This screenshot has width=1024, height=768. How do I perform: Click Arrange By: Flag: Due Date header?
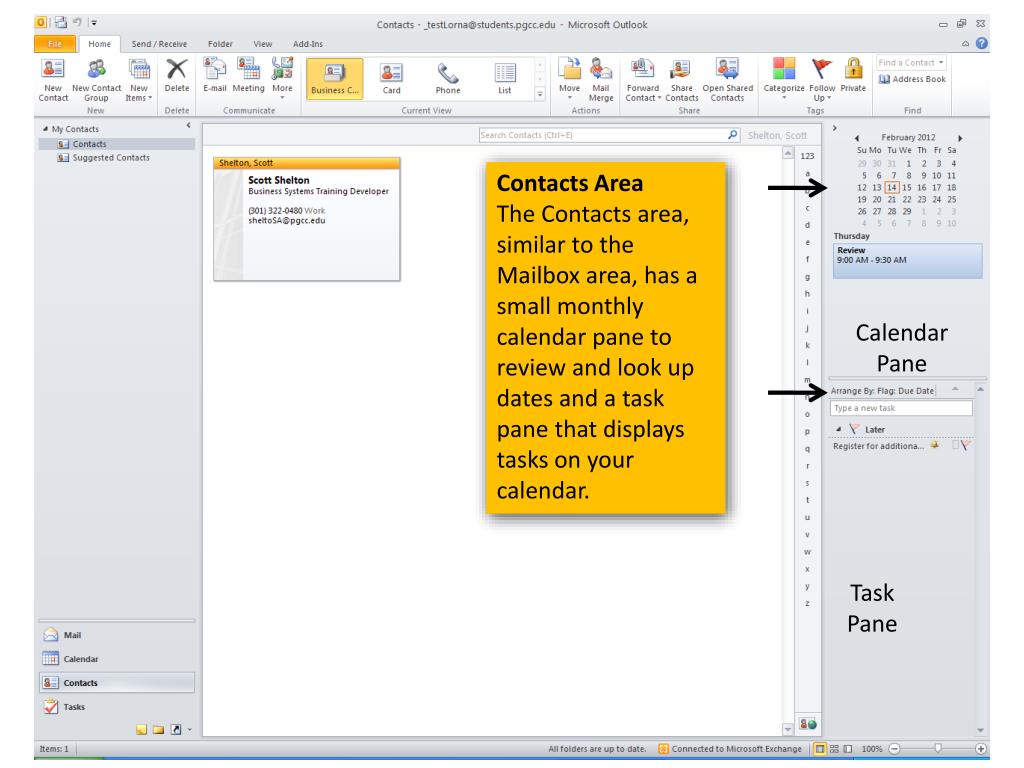click(882, 391)
